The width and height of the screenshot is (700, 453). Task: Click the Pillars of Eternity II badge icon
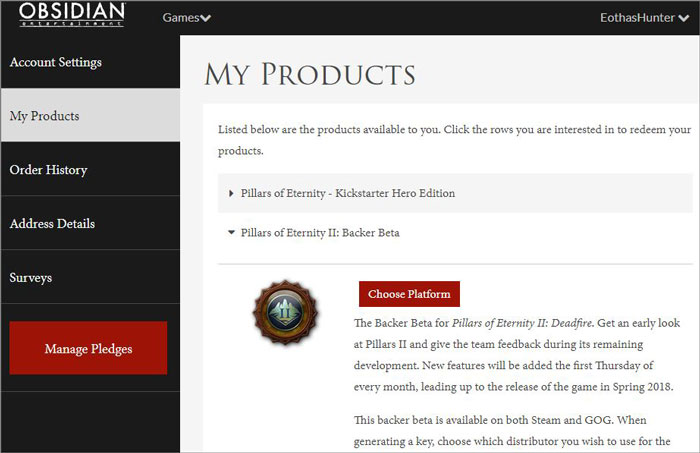[x=285, y=312]
